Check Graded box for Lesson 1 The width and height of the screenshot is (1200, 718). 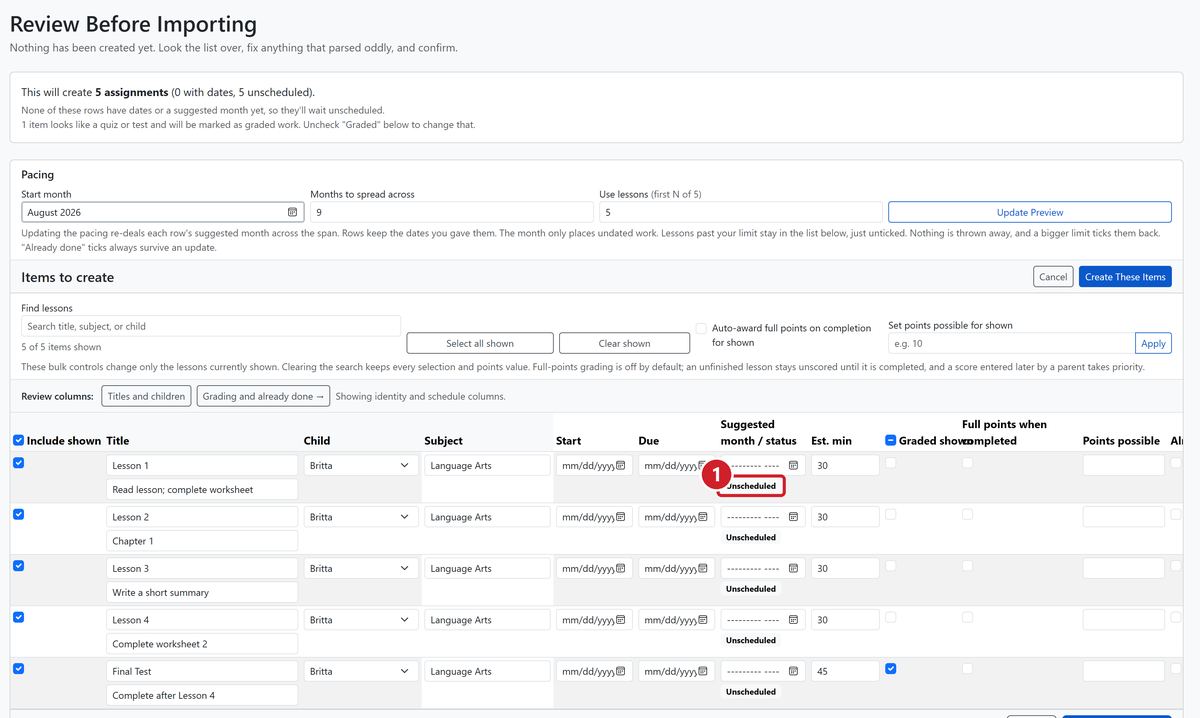pos(891,463)
